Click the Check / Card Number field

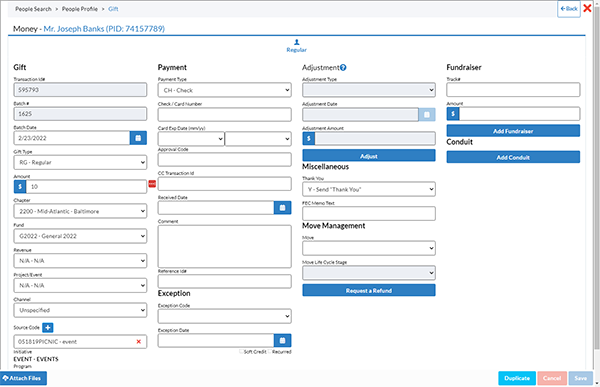(225, 114)
